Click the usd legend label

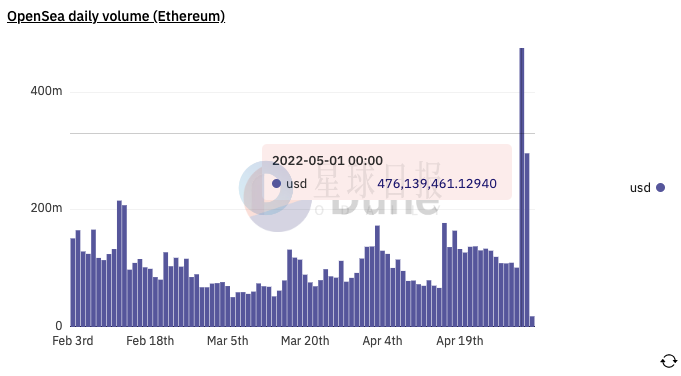(640, 188)
